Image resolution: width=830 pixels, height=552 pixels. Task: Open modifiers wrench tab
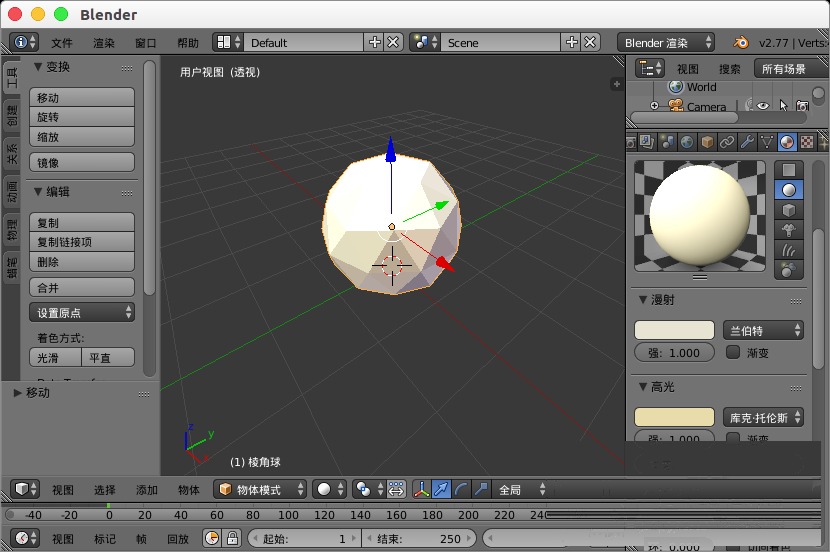[x=747, y=142]
